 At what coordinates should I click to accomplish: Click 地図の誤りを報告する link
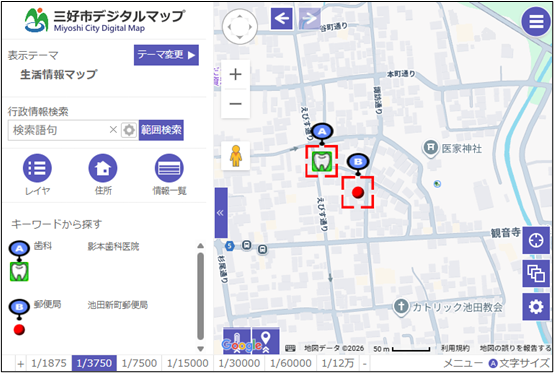click(515, 349)
